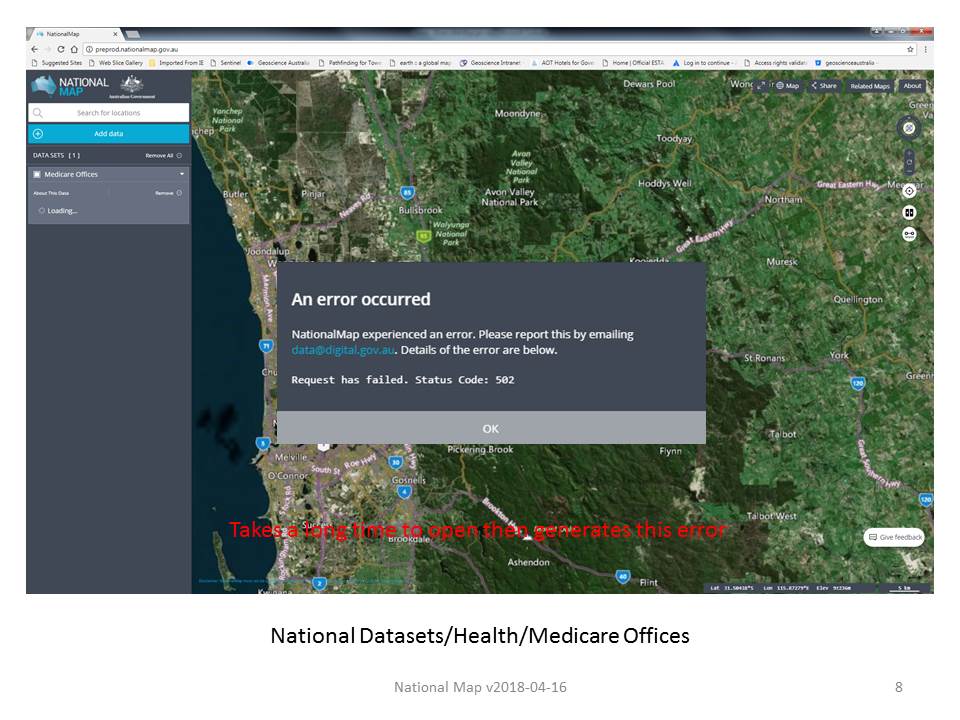
Task: Click the Toodyay map label
Action: point(674,138)
